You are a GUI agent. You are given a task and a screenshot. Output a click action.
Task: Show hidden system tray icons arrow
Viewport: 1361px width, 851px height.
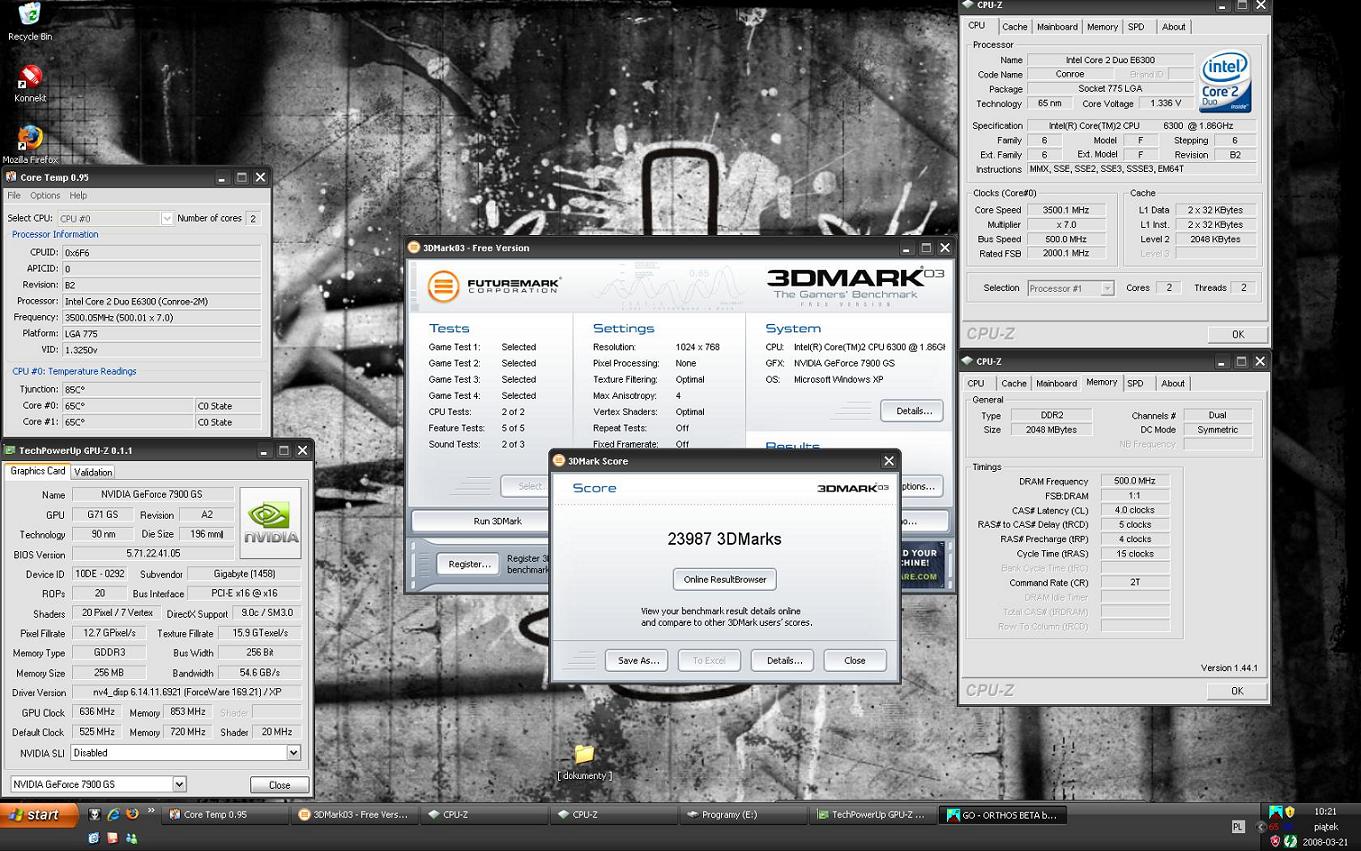coord(1260,827)
